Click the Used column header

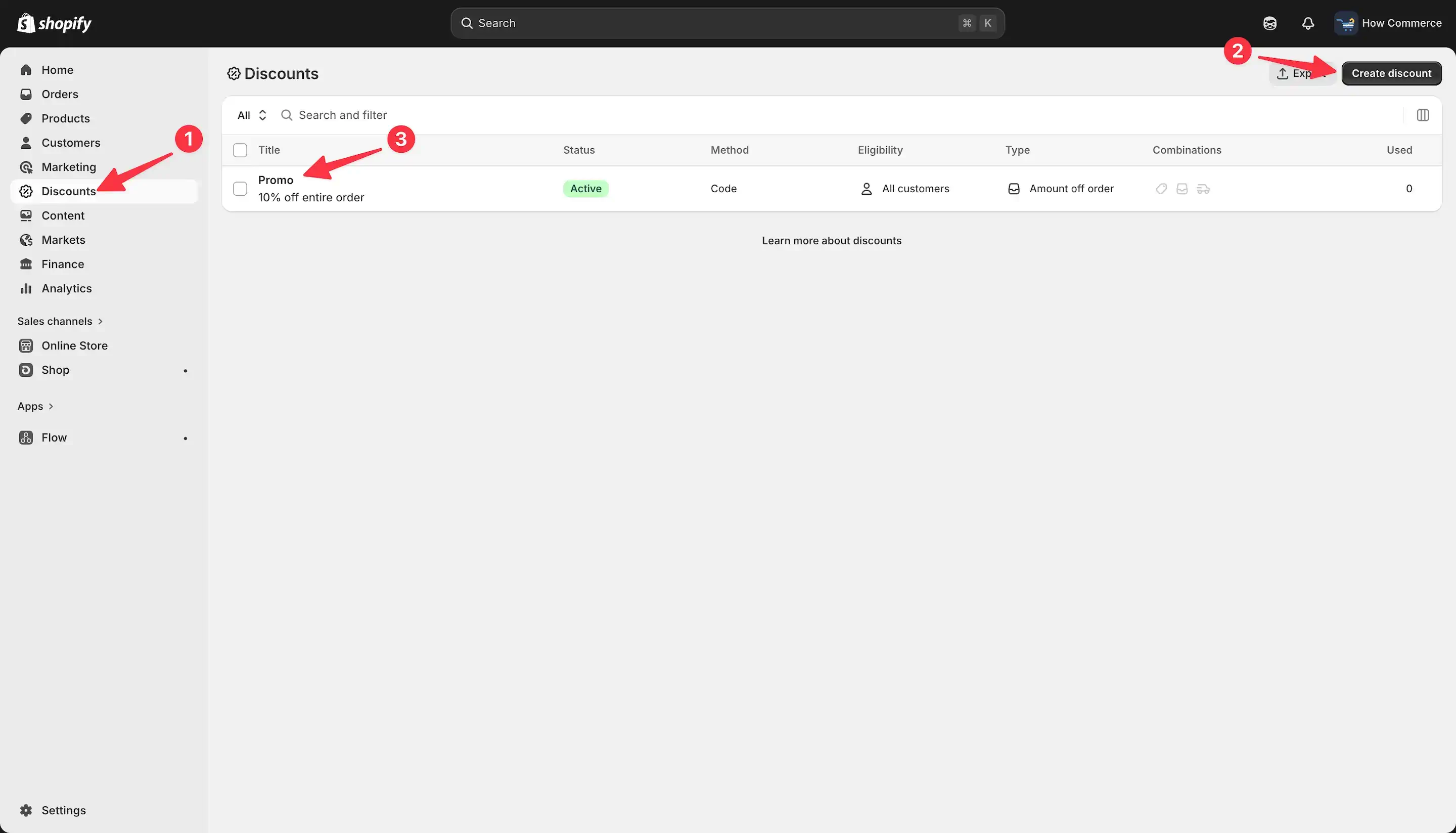pos(1399,150)
